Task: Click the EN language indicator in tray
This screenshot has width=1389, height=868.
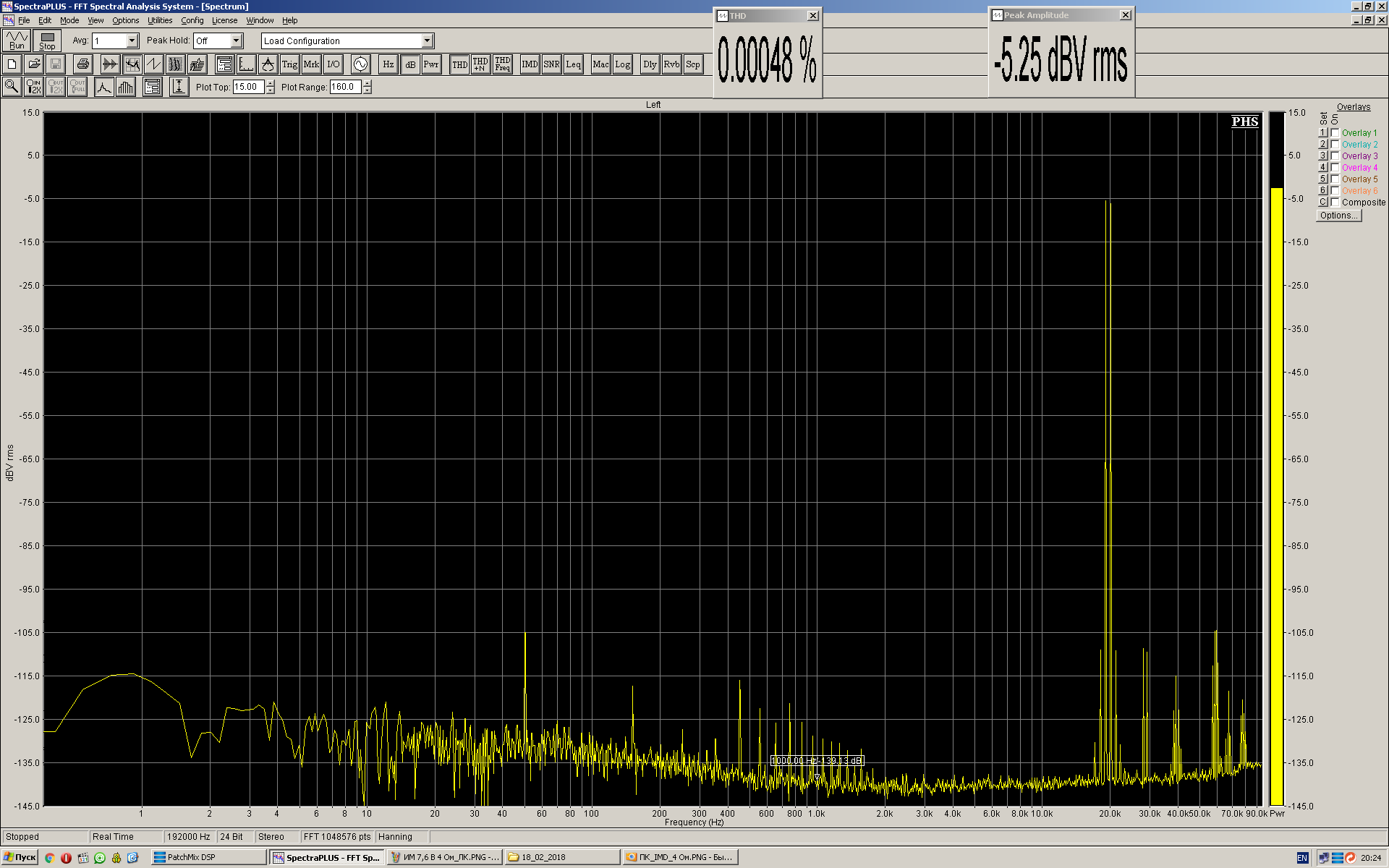Action: tap(1302, 858)
